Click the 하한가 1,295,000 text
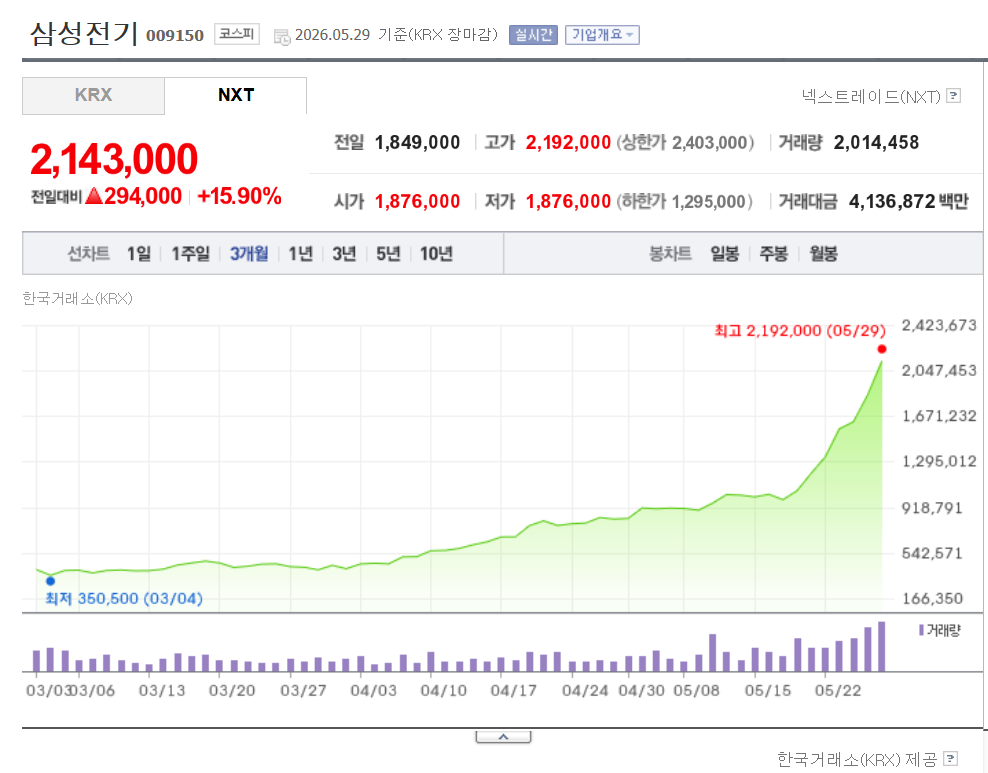Screen dimensions: 988x773 (684, 202)
